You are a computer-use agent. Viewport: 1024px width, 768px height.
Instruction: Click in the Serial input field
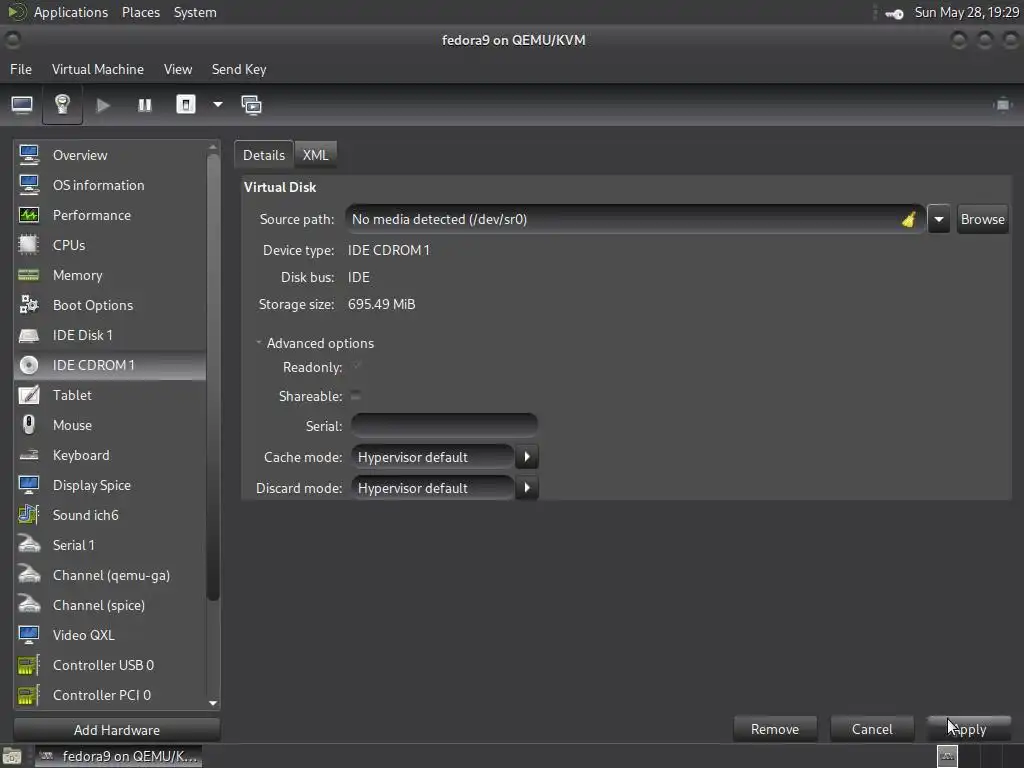pyautogui.click(x=444, y=426)
